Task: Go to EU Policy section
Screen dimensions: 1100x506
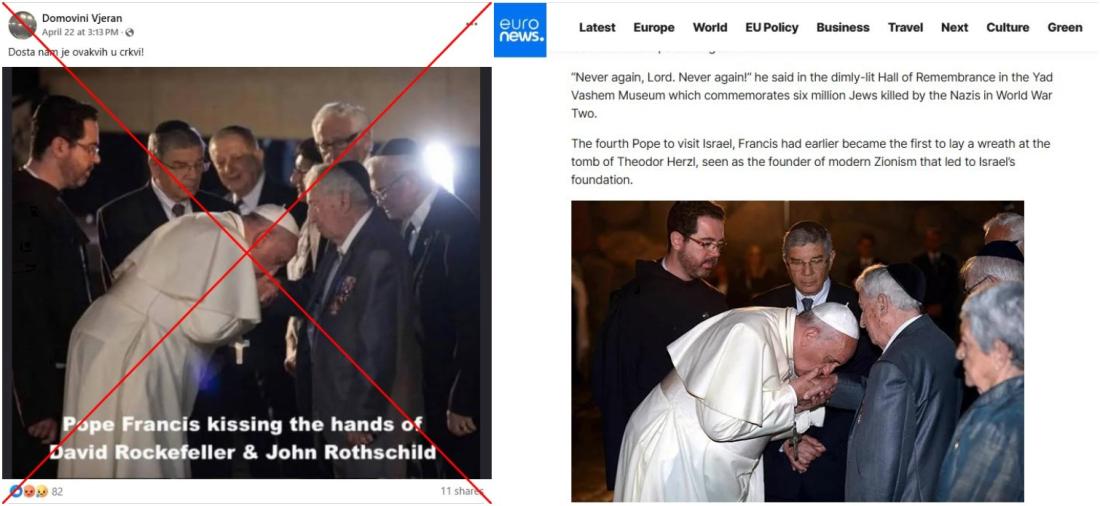Action: point(772,27)
